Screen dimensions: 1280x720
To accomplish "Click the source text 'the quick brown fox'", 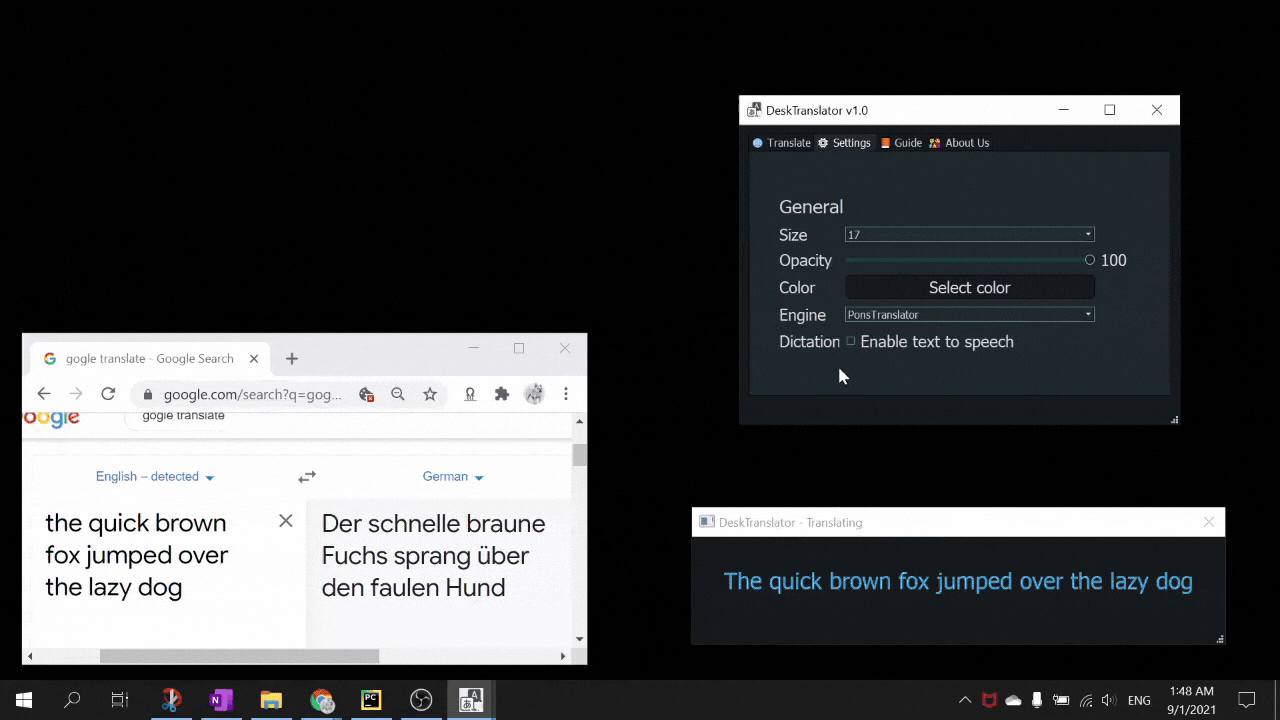I will (x=137, y=555).
